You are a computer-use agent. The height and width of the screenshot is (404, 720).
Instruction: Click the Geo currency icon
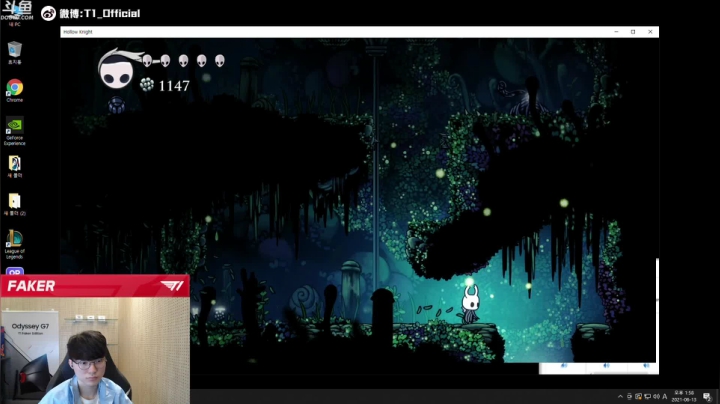click(147, 84)
